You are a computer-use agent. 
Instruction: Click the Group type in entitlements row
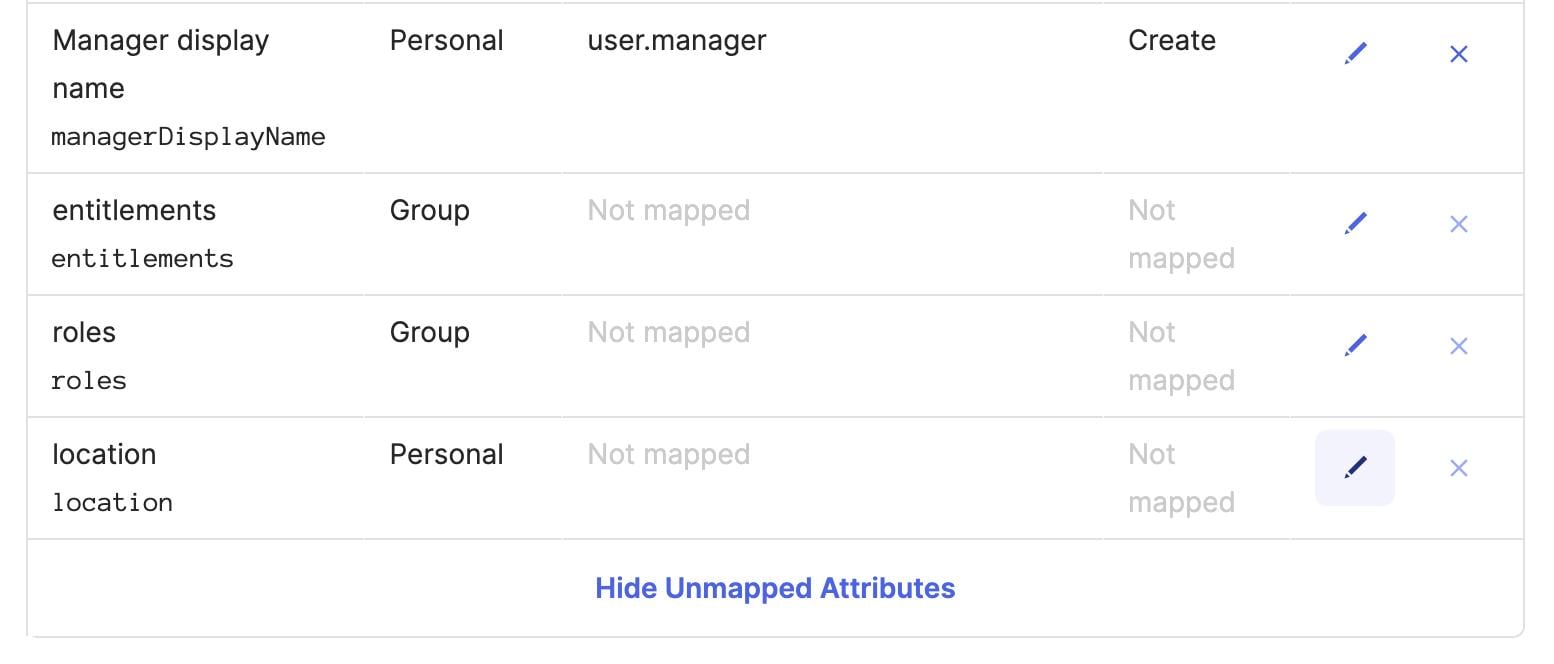click(x=430, y=211)
